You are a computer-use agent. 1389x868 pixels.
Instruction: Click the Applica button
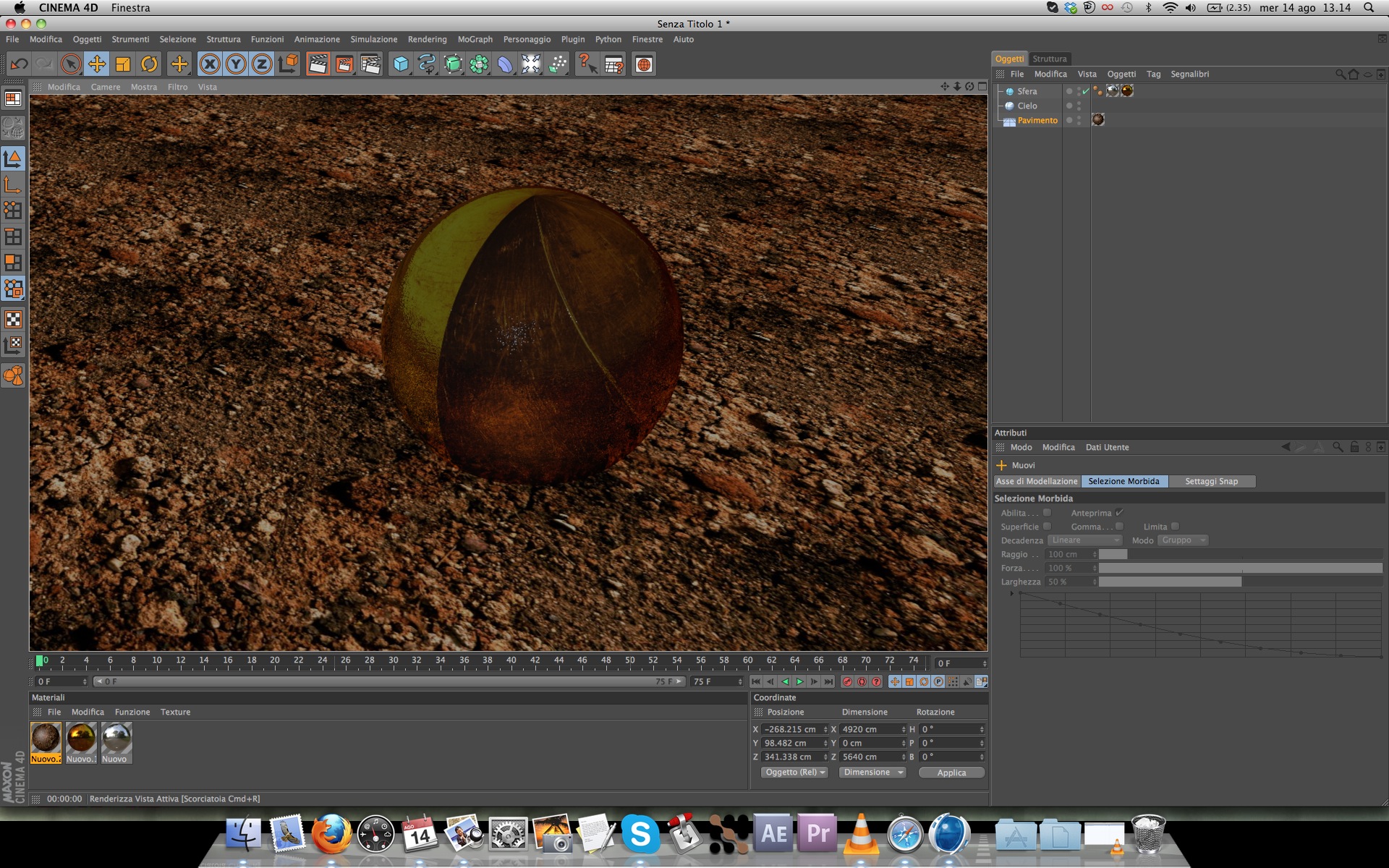[951, 773]
